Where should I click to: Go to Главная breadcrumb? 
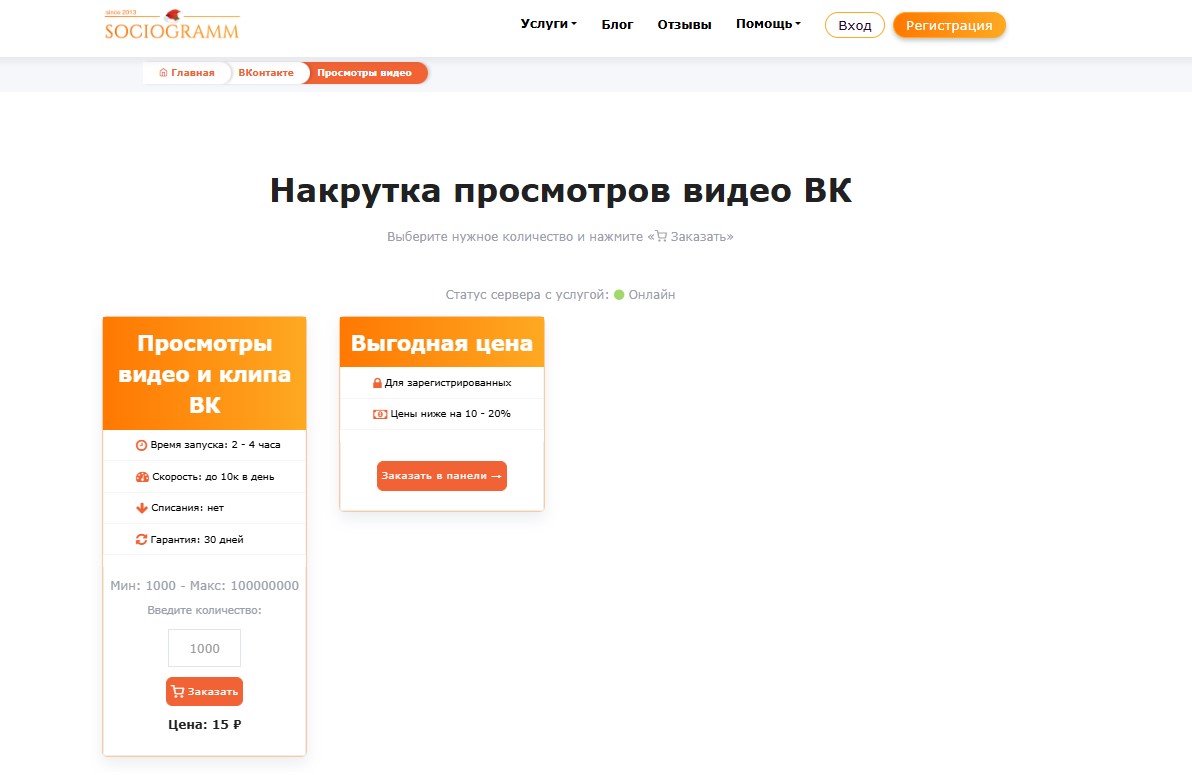click(186, 73)
